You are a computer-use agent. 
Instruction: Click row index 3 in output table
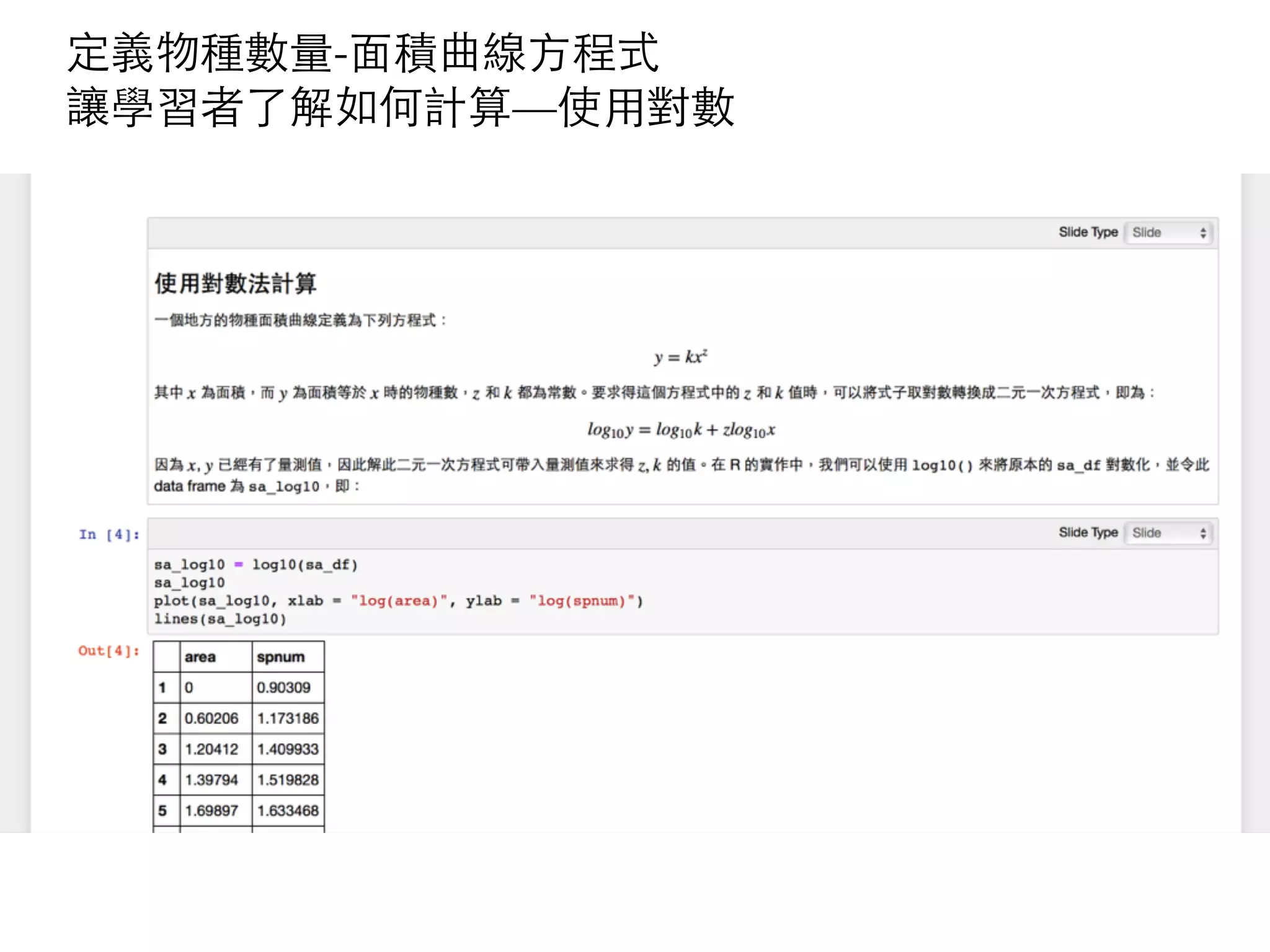[162, 749]
